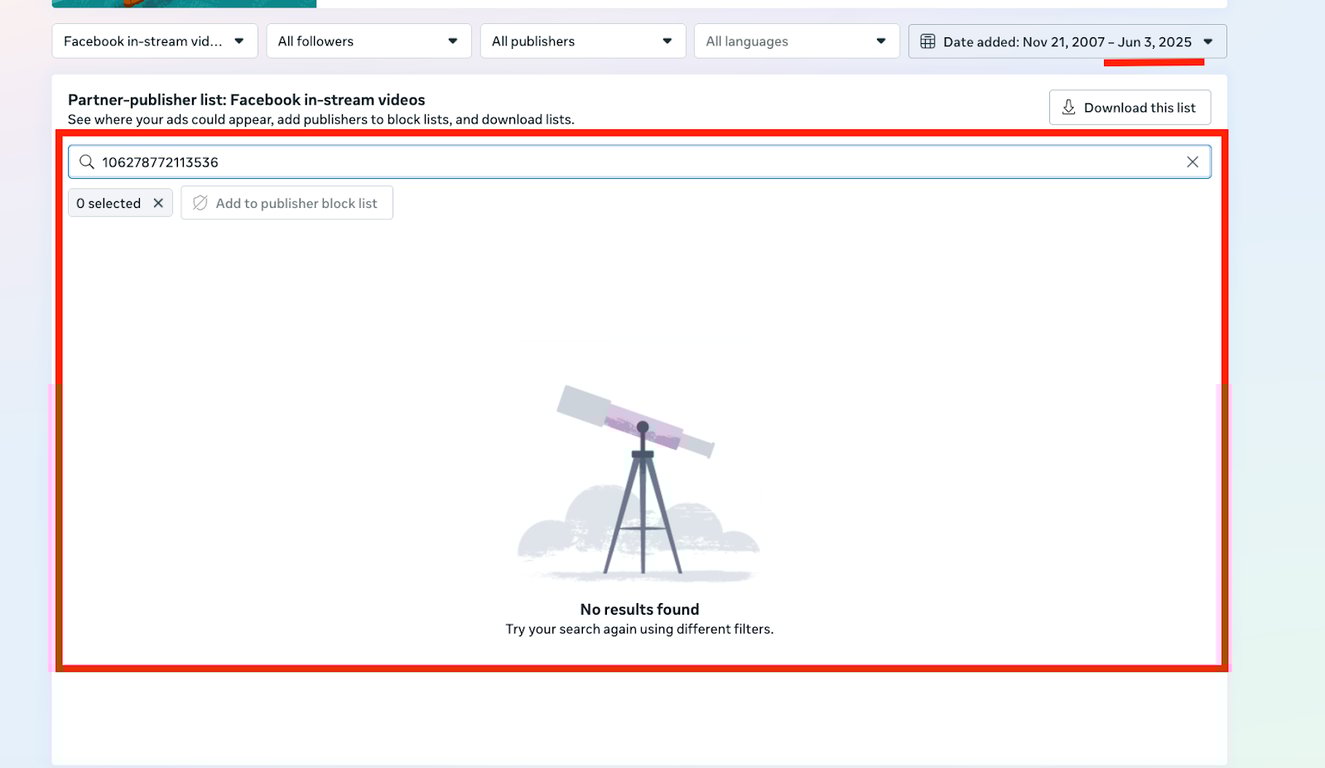1325x768 pixels.
Task: Click the Download this list button
Action: 1130,107
